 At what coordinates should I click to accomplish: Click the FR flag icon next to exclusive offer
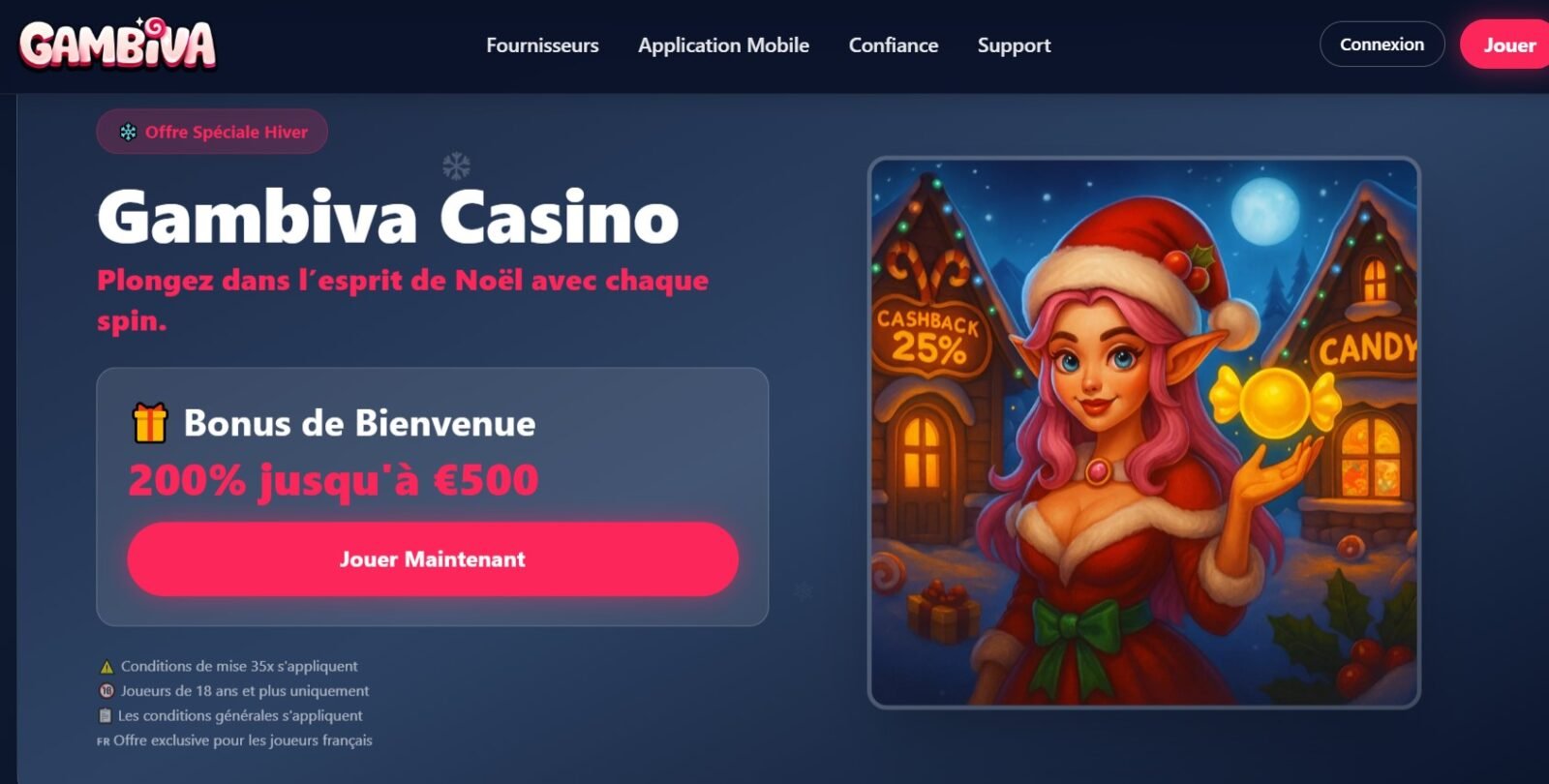point(104,741)
